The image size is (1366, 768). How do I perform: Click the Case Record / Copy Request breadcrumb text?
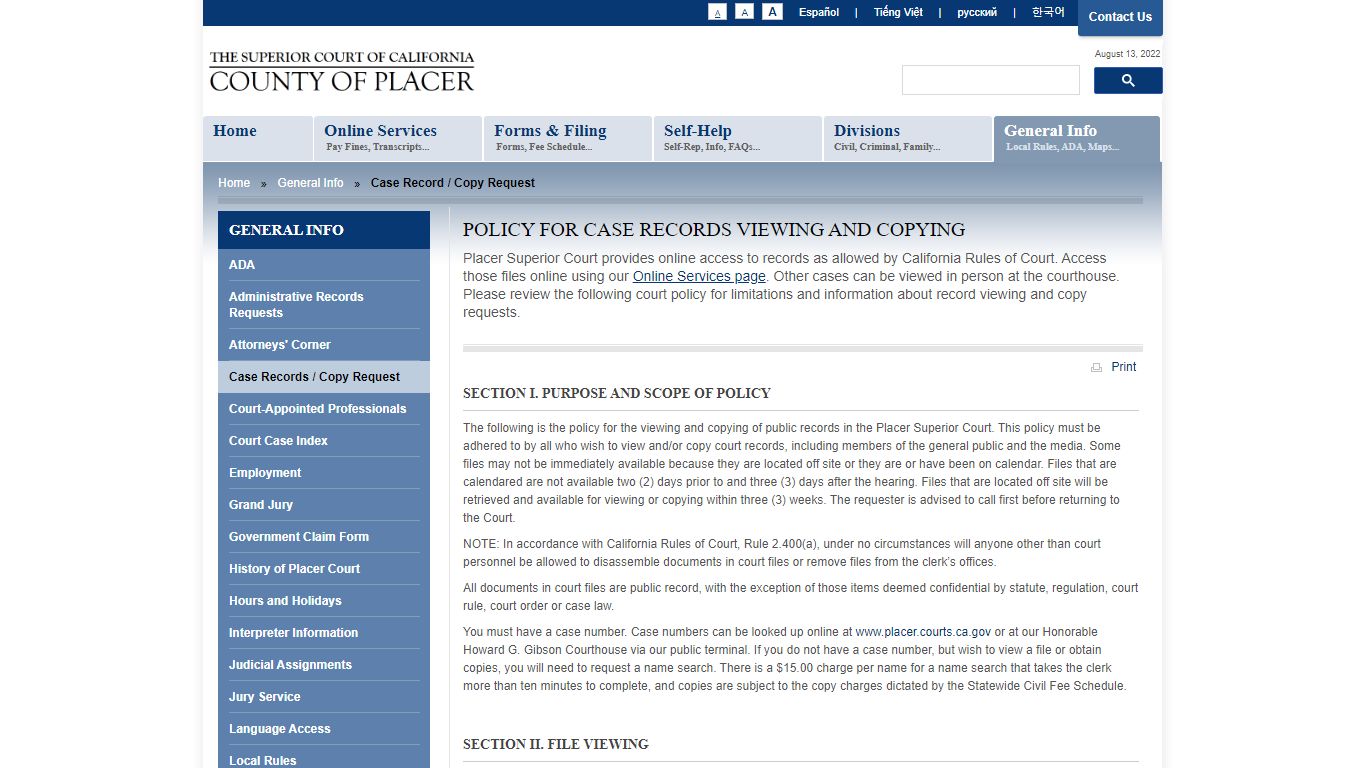pyautogui.click(x=453, y=183)
